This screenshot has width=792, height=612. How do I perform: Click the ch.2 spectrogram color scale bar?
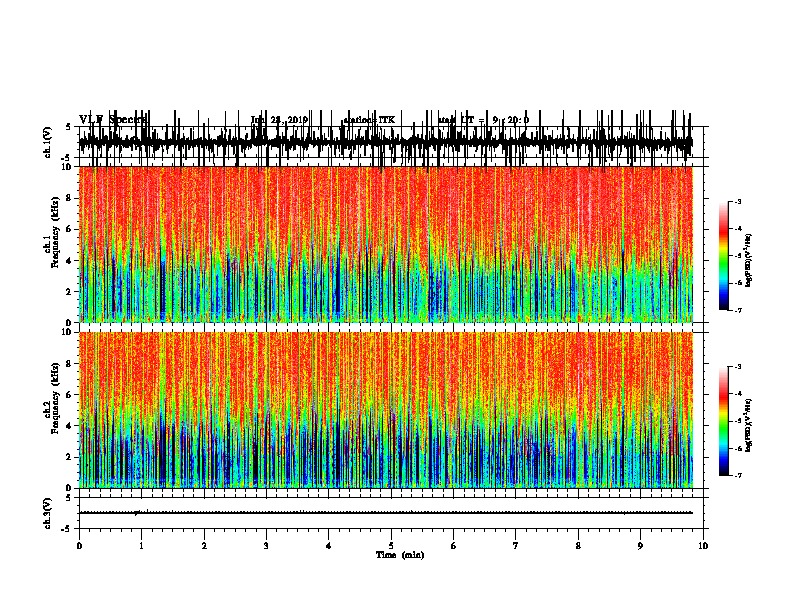tap(723, 421)
